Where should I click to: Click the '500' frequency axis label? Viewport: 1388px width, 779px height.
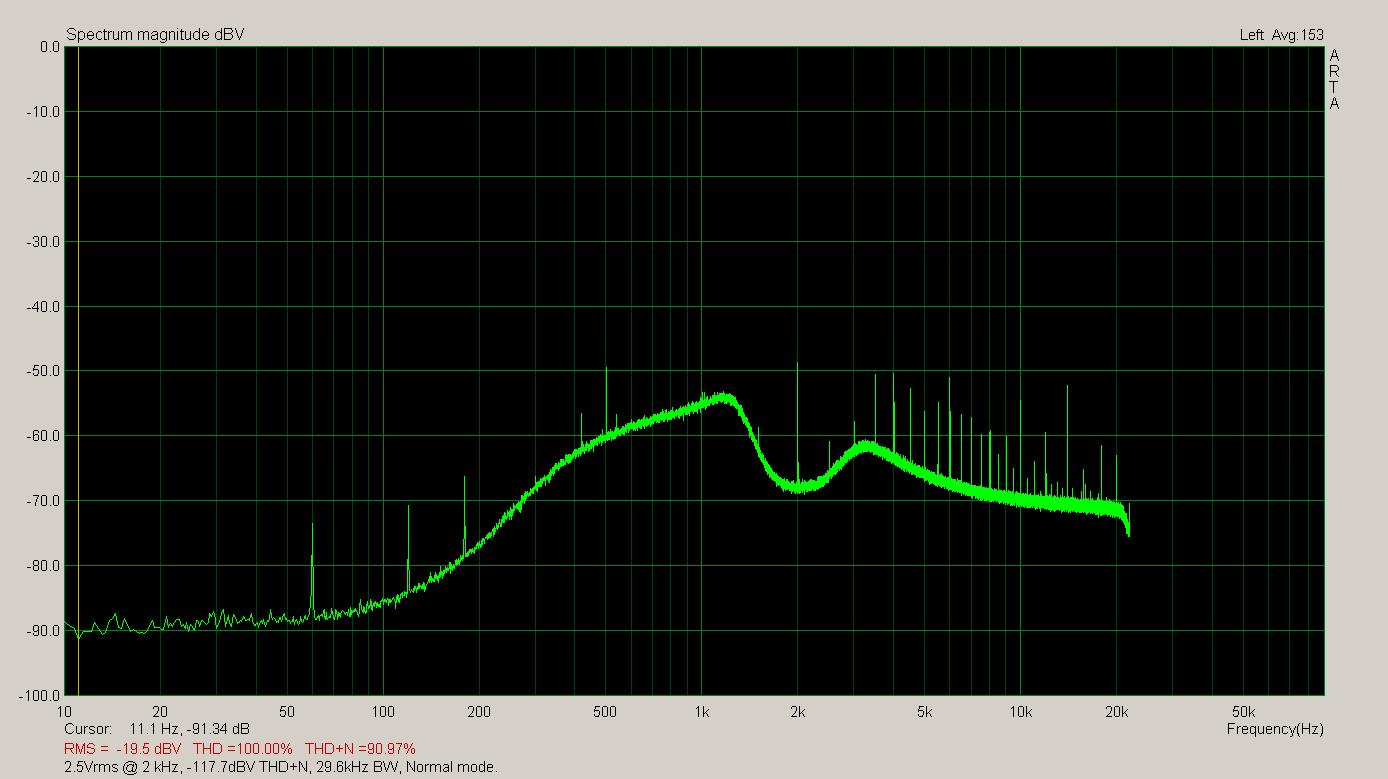coord(605,712)
